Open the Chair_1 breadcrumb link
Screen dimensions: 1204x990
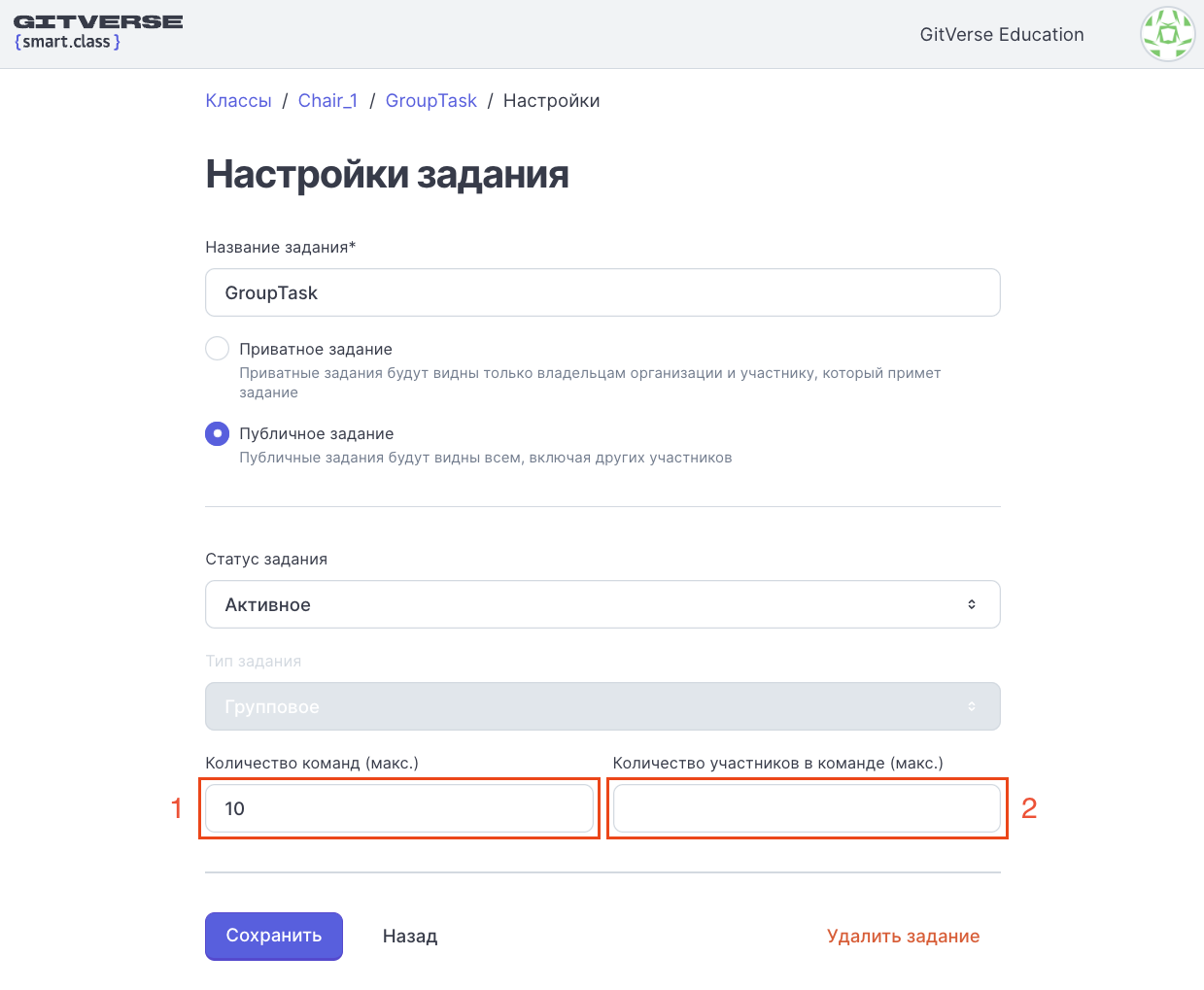click(327, 101)
